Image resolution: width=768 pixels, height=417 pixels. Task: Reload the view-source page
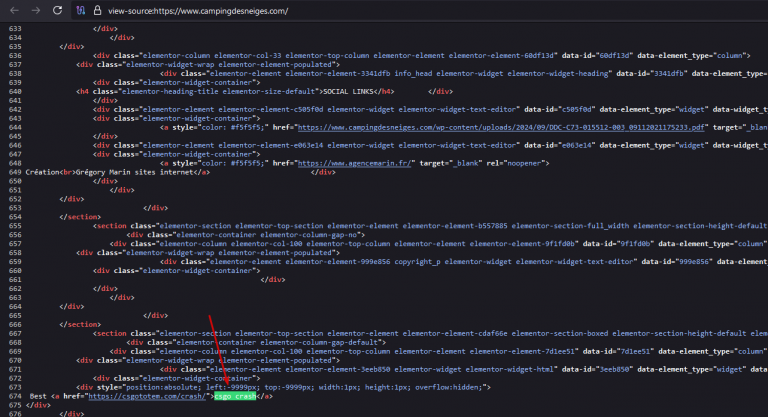(57, 10)
